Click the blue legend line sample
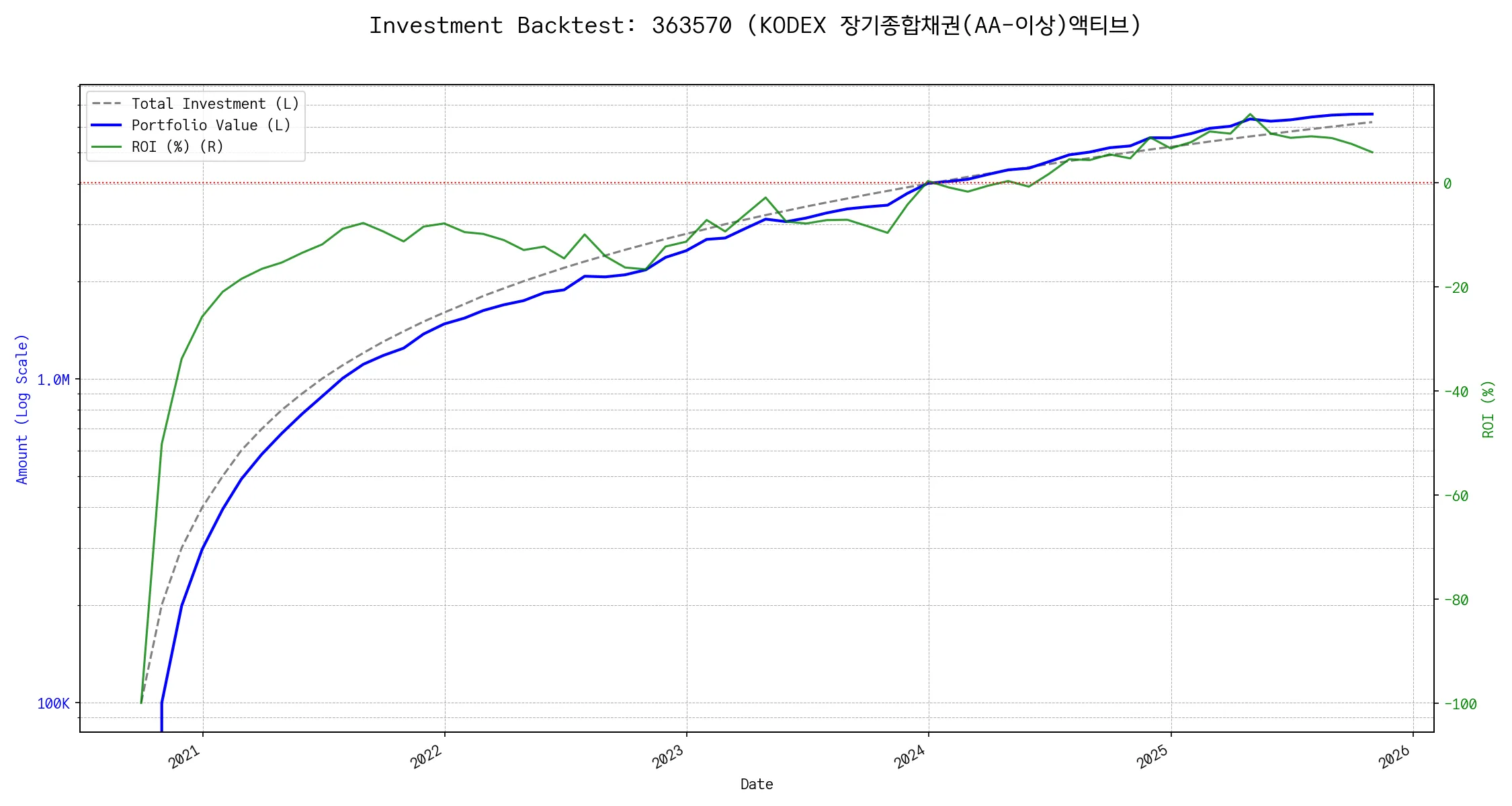Image resolution: width=1512 pixels, height=806 pixels. click(x=107, y=126)
